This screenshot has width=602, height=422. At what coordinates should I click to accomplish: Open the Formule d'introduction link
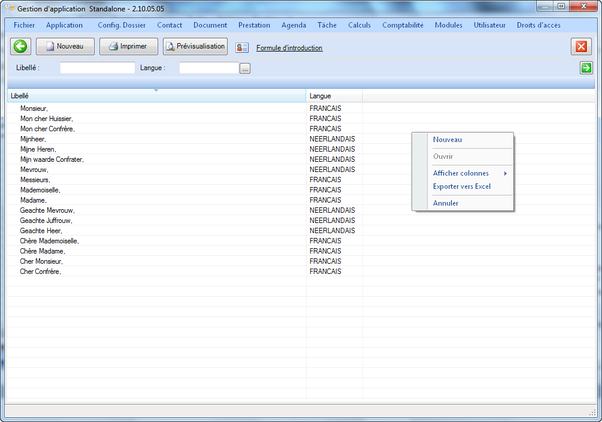pos(287,47)
